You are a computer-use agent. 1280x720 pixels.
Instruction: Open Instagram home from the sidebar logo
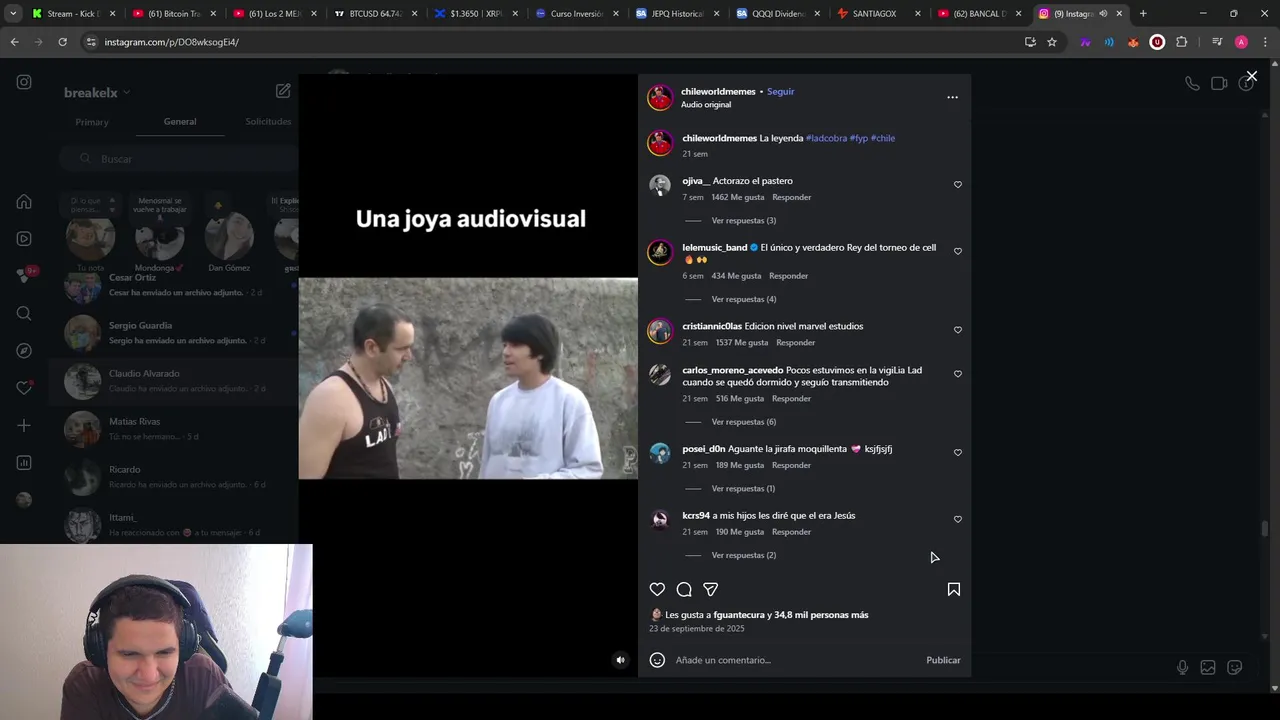pos(24,82)
